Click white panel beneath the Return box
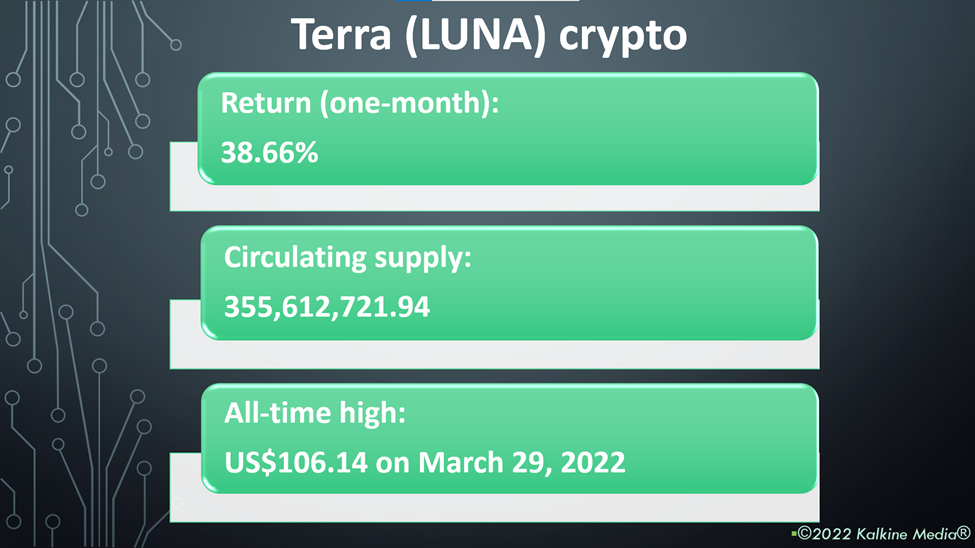The height and width of the screenshot is (548, 975). tap(494, 198)
